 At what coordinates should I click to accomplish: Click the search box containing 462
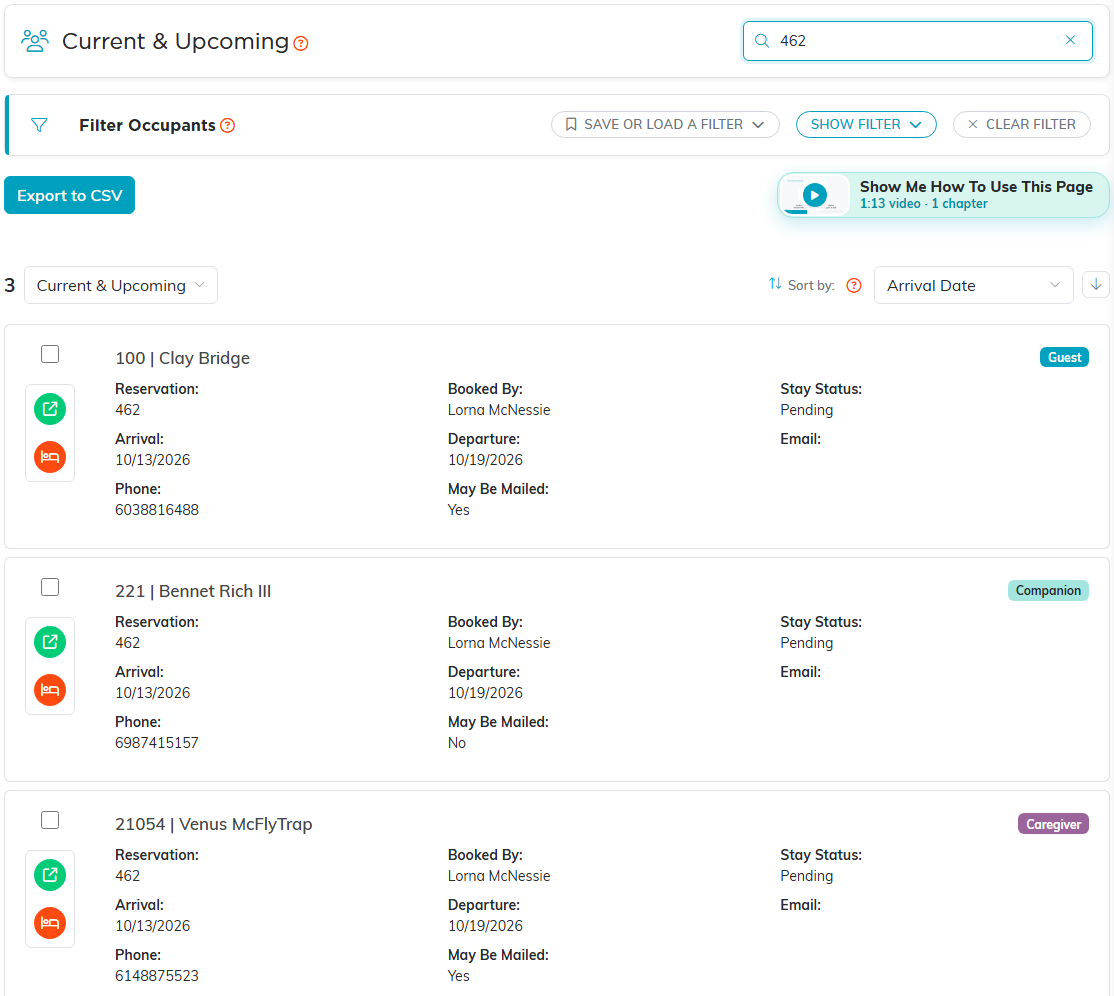[x=917, y=40]
